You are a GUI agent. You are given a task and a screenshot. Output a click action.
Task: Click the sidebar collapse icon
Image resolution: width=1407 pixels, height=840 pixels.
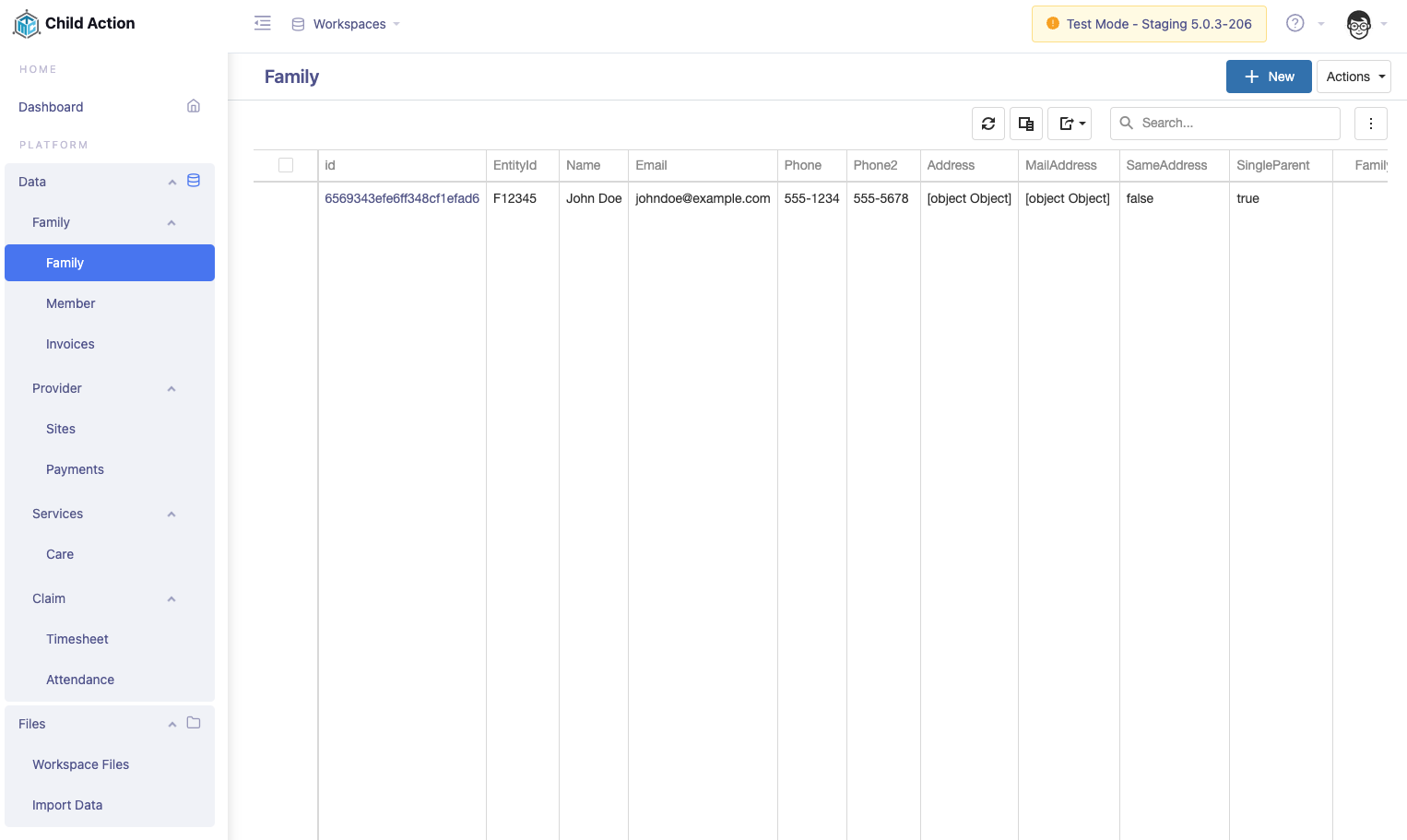point(262,23)
